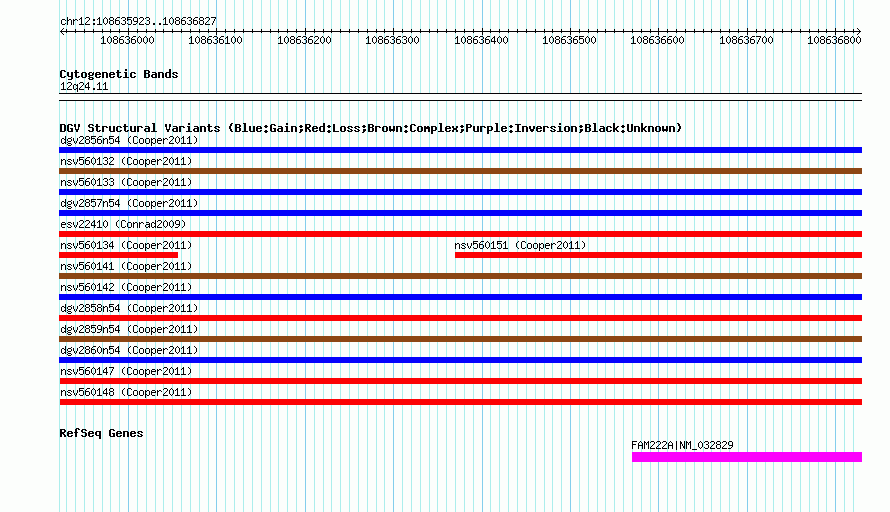The height and width of the screenshot is (512, 890).
Task: Open the nsv560134 (Cooper2011) label
Action: [x=126, y=245]
